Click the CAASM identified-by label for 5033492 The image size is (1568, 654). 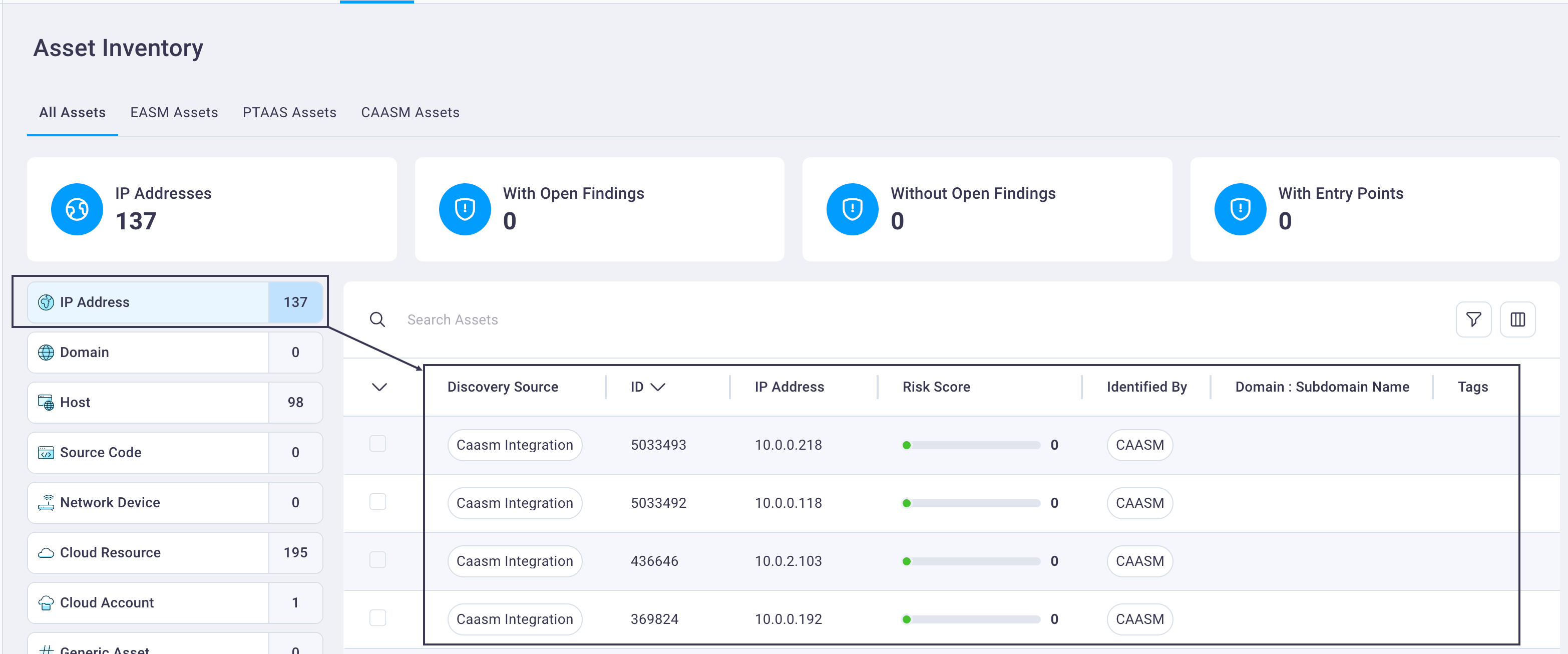(x=1139, y=502)
